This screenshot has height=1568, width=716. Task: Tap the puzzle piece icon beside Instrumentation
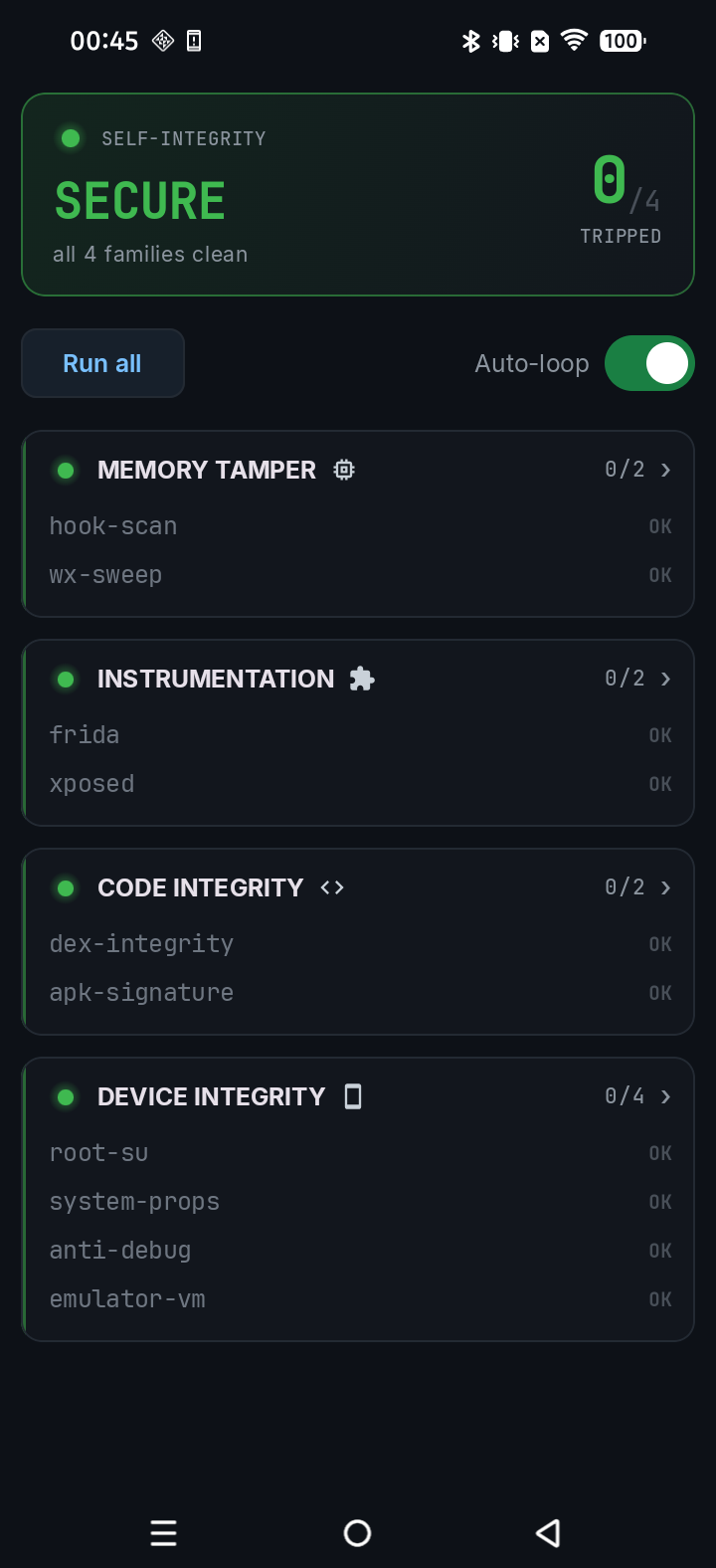pos(362,679)
